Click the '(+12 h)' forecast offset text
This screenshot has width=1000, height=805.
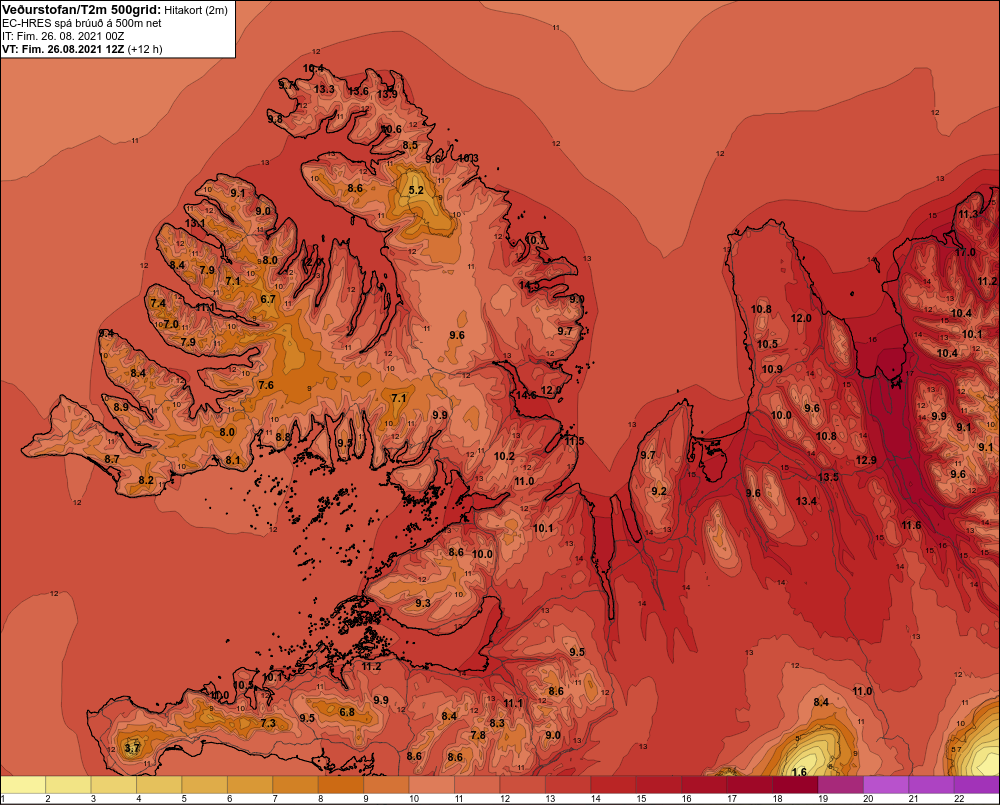[145, 49]
